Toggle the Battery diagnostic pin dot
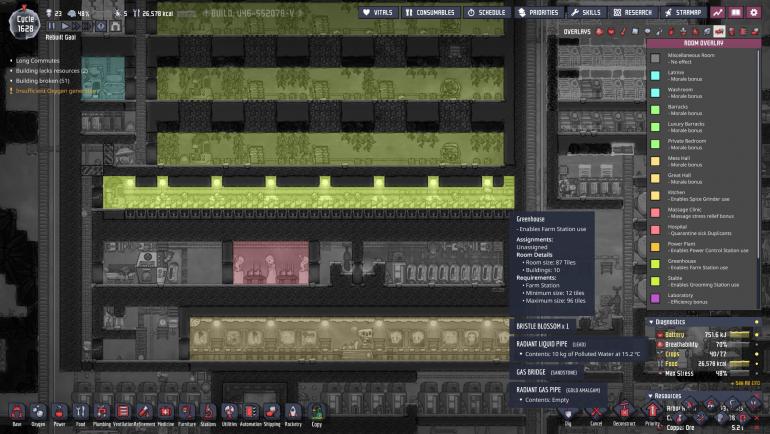770x434 pixels. click(757, 335)
